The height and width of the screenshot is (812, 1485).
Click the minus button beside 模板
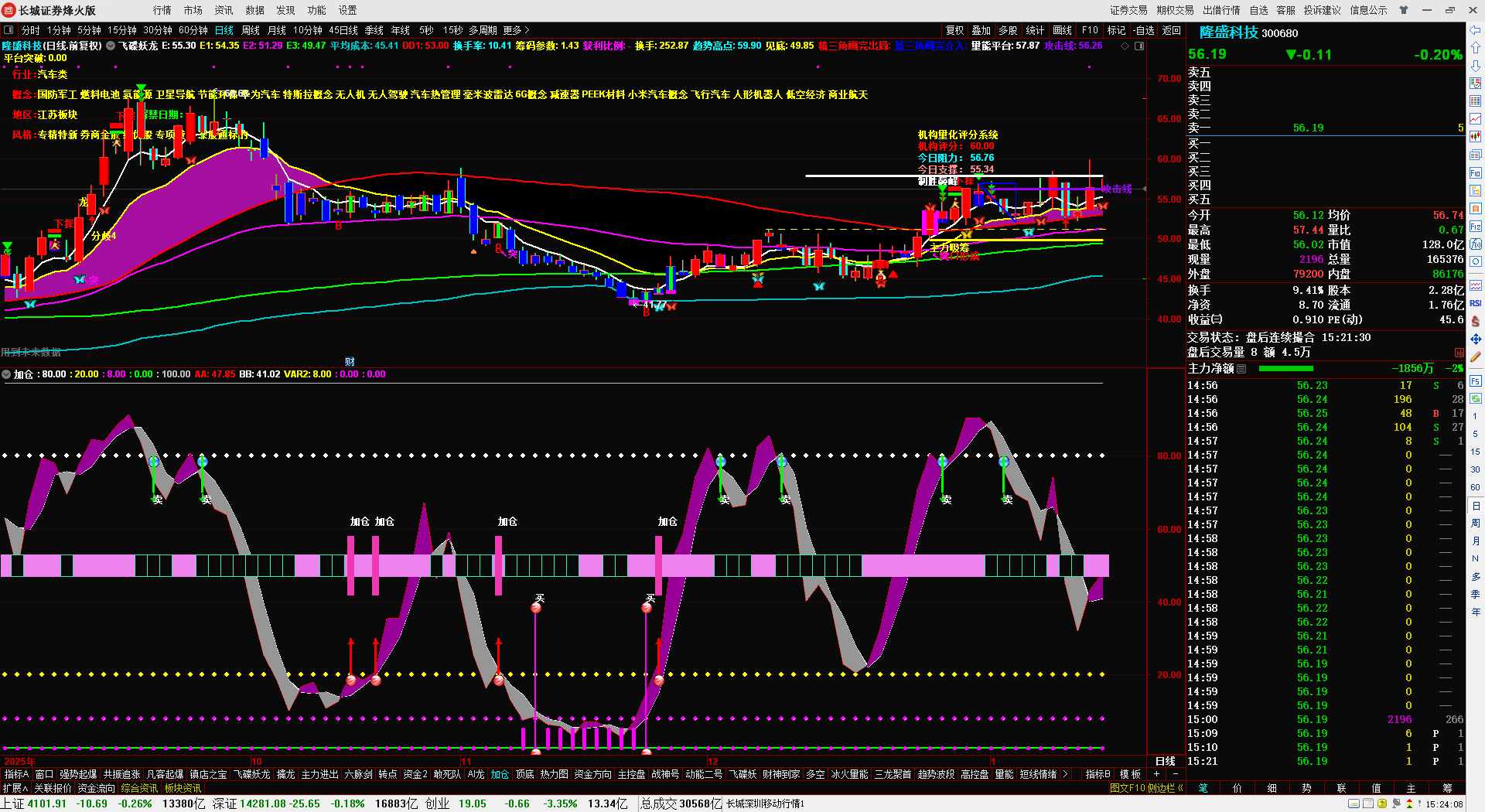click(1176, 774)
